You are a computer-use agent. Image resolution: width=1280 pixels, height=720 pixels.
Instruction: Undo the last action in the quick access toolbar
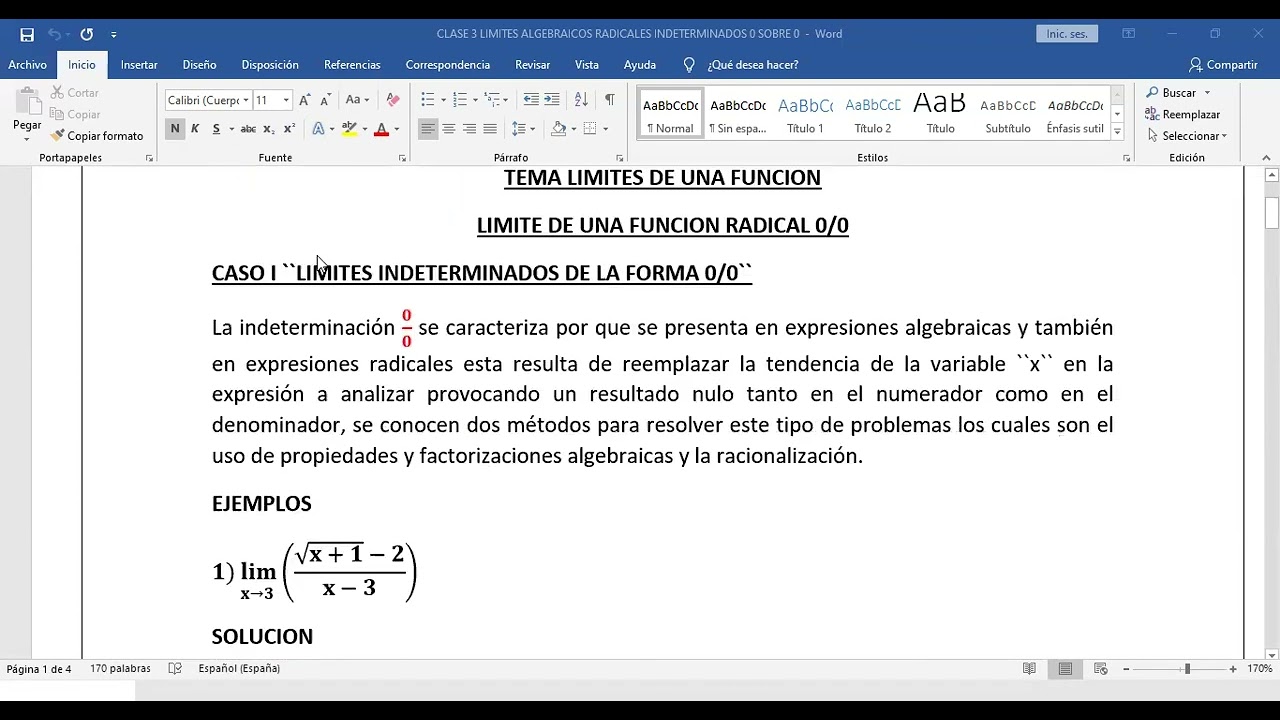pos(55,34)
